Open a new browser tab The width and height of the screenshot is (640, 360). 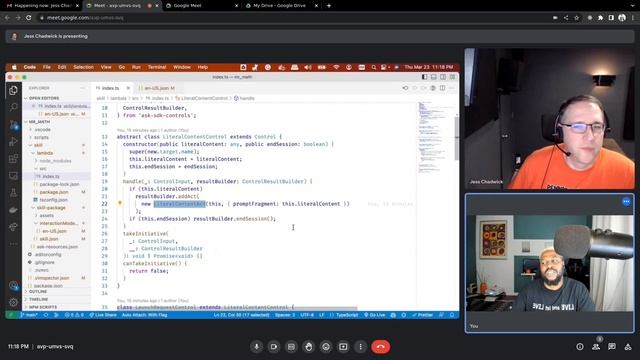point(329,6)
